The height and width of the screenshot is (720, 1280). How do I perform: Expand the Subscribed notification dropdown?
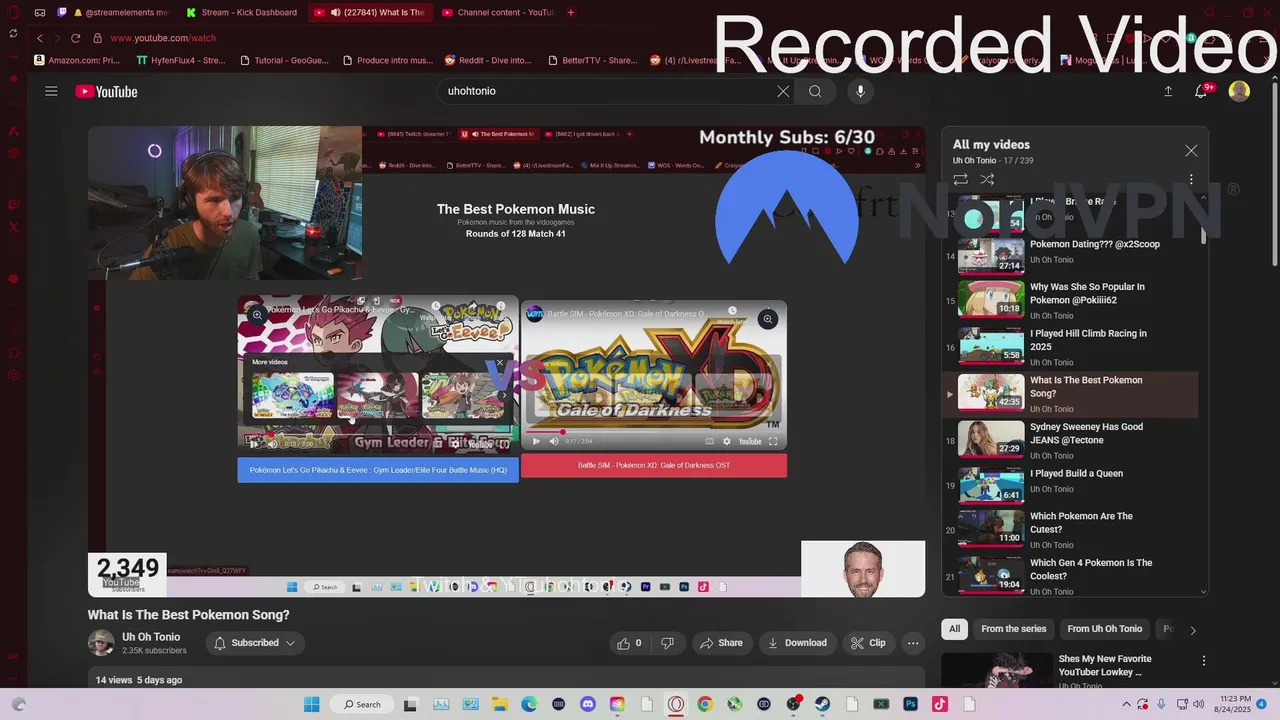point(255,643)
